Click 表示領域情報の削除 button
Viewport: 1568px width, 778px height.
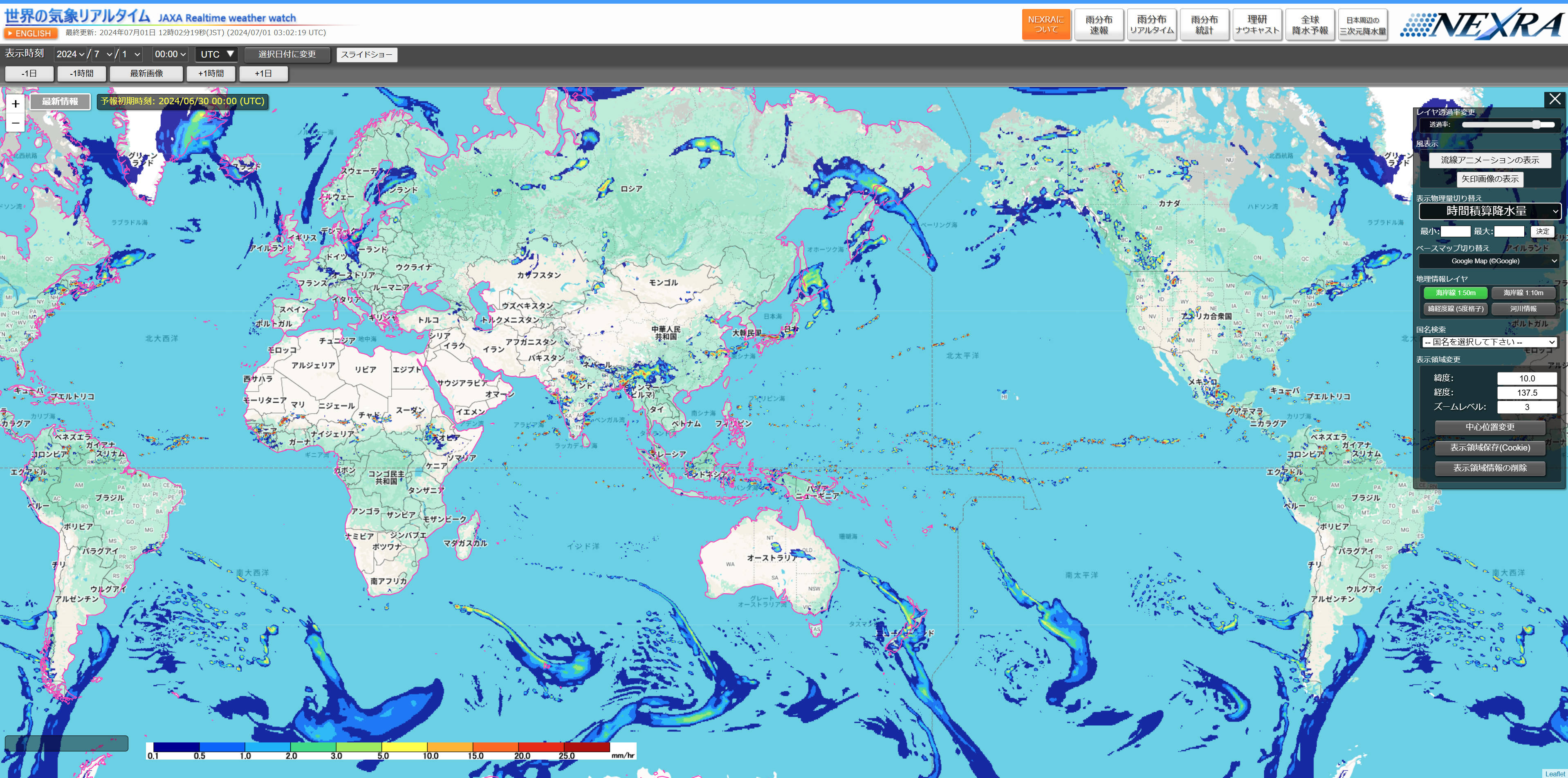(1489, 468)
